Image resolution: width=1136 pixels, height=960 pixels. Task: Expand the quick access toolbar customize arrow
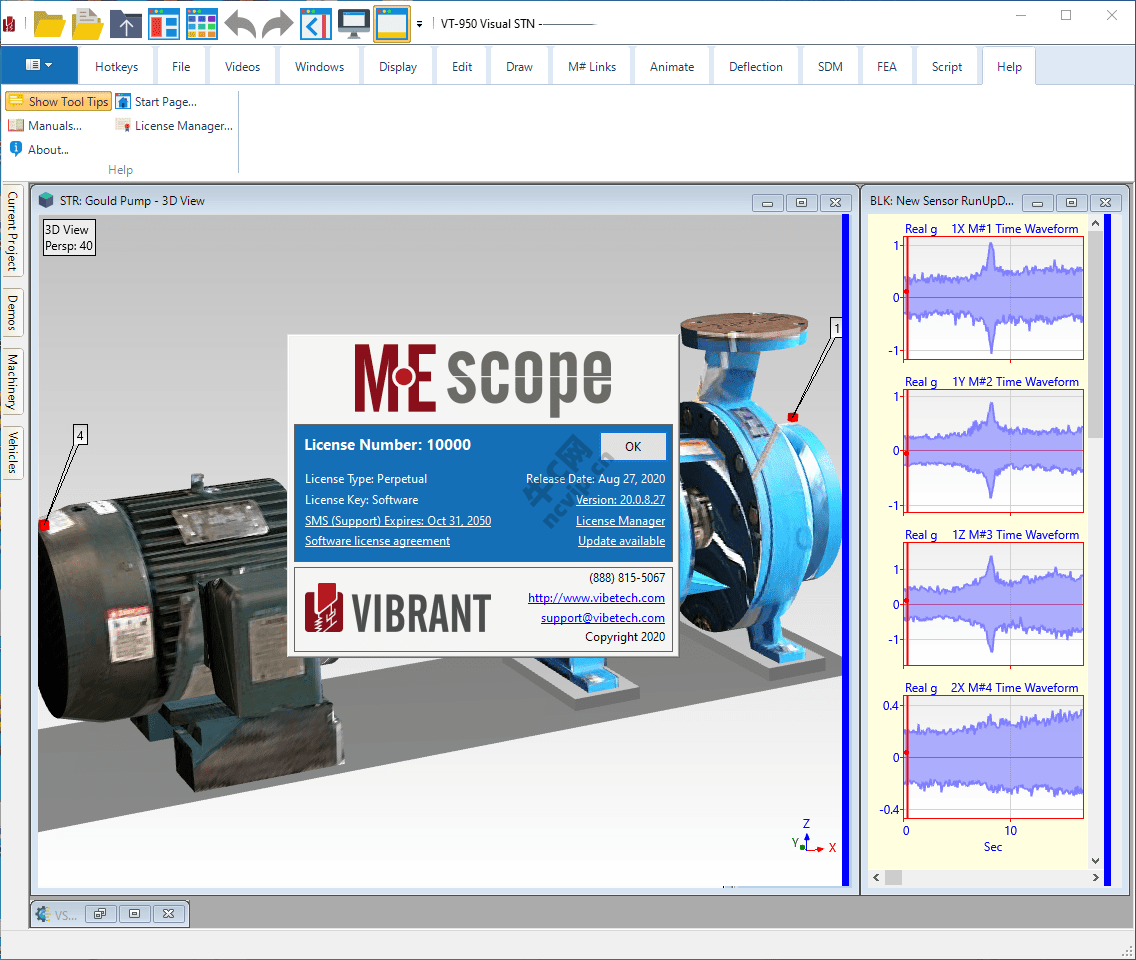419,24
